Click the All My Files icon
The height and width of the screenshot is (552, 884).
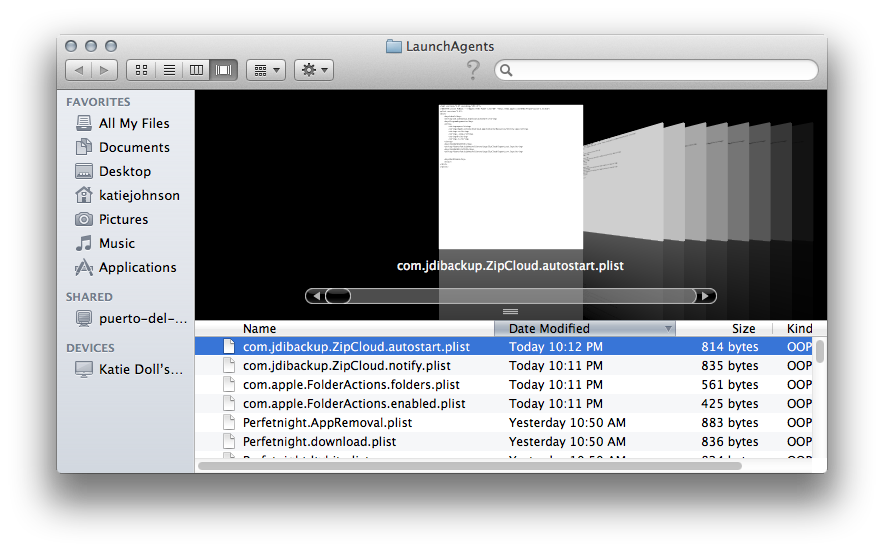[x=84, y=123]
